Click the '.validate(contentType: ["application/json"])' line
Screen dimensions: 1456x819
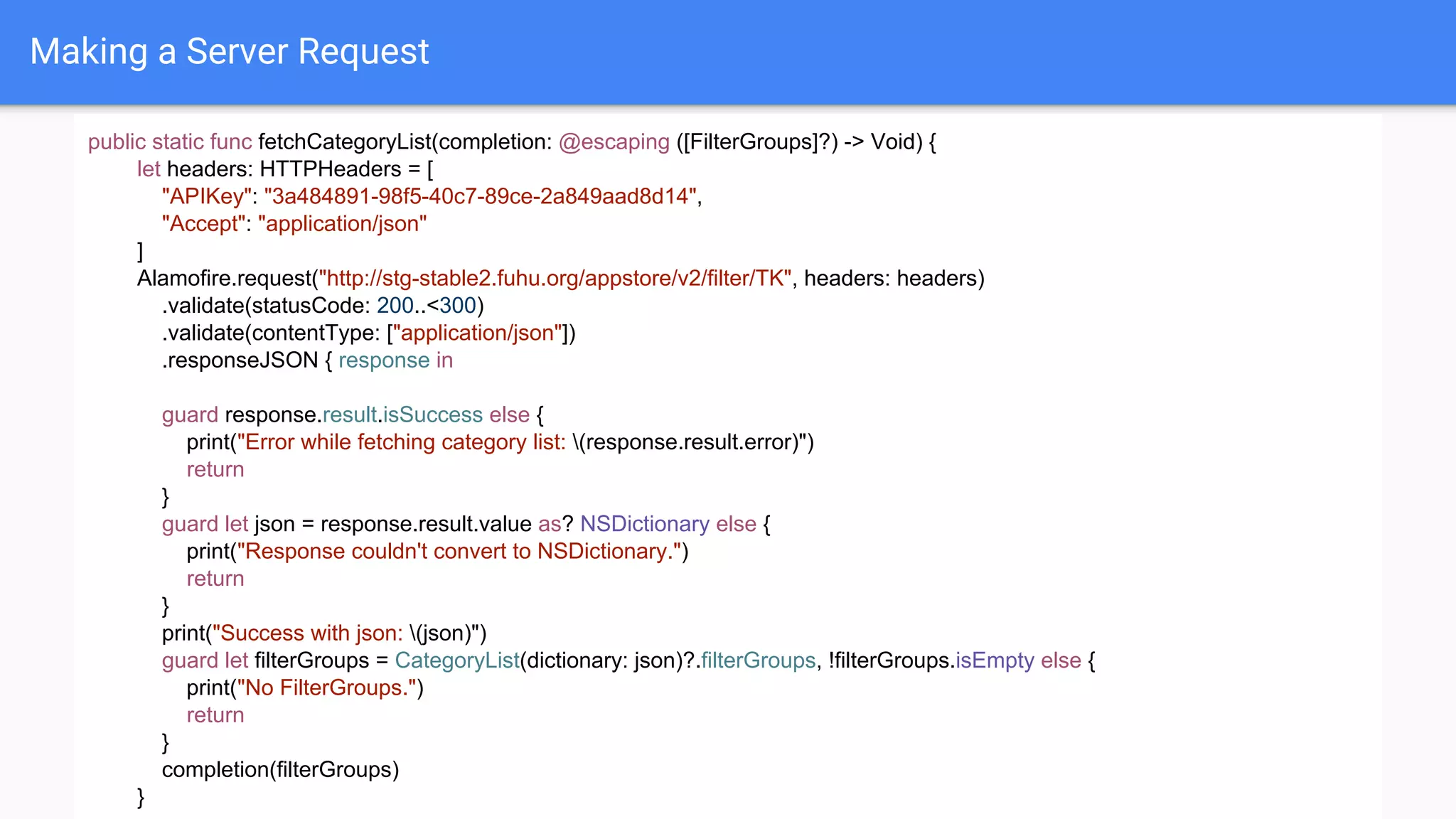(368, 333)
